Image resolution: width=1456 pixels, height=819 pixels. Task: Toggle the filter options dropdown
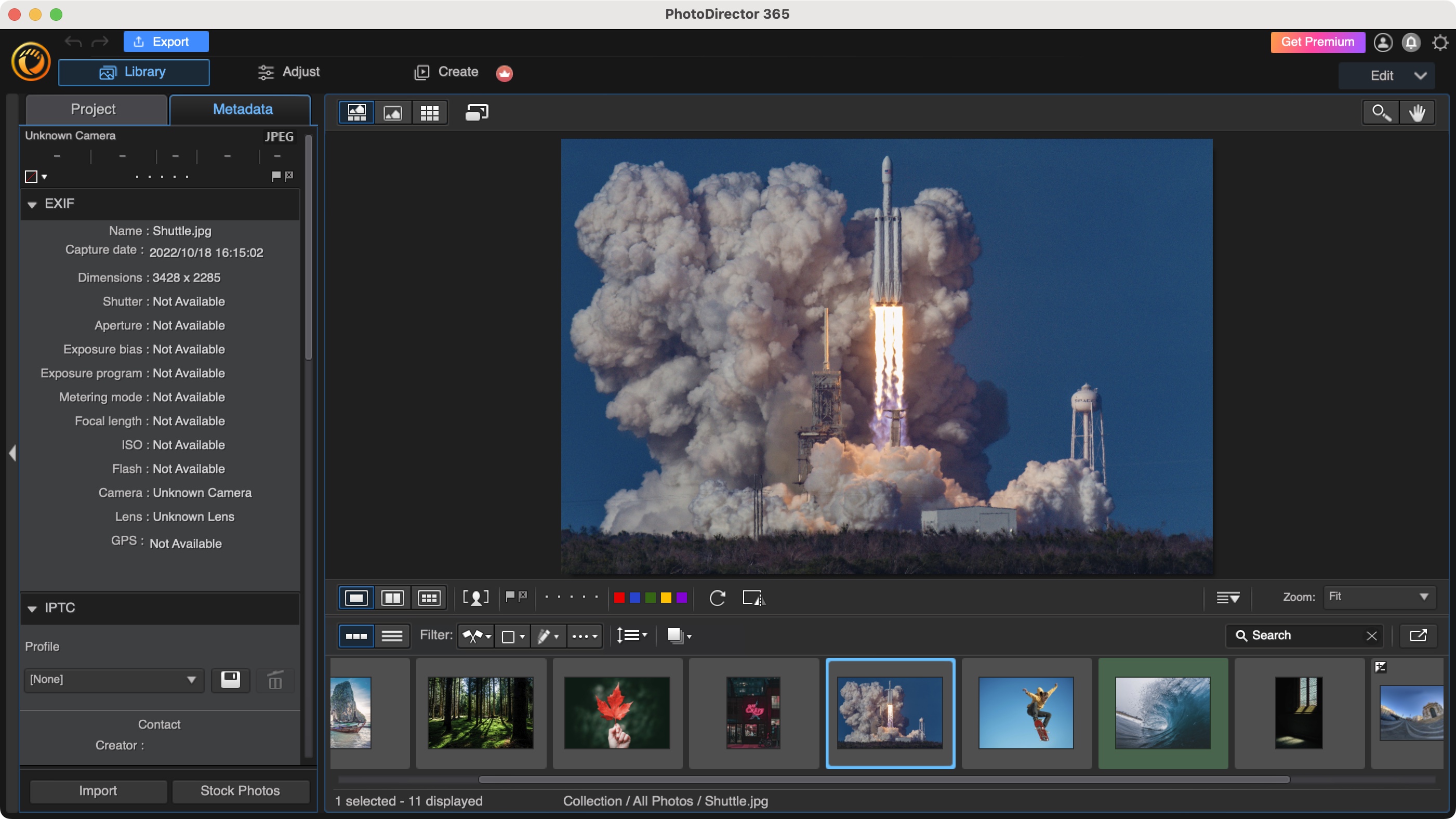(583, 634)
